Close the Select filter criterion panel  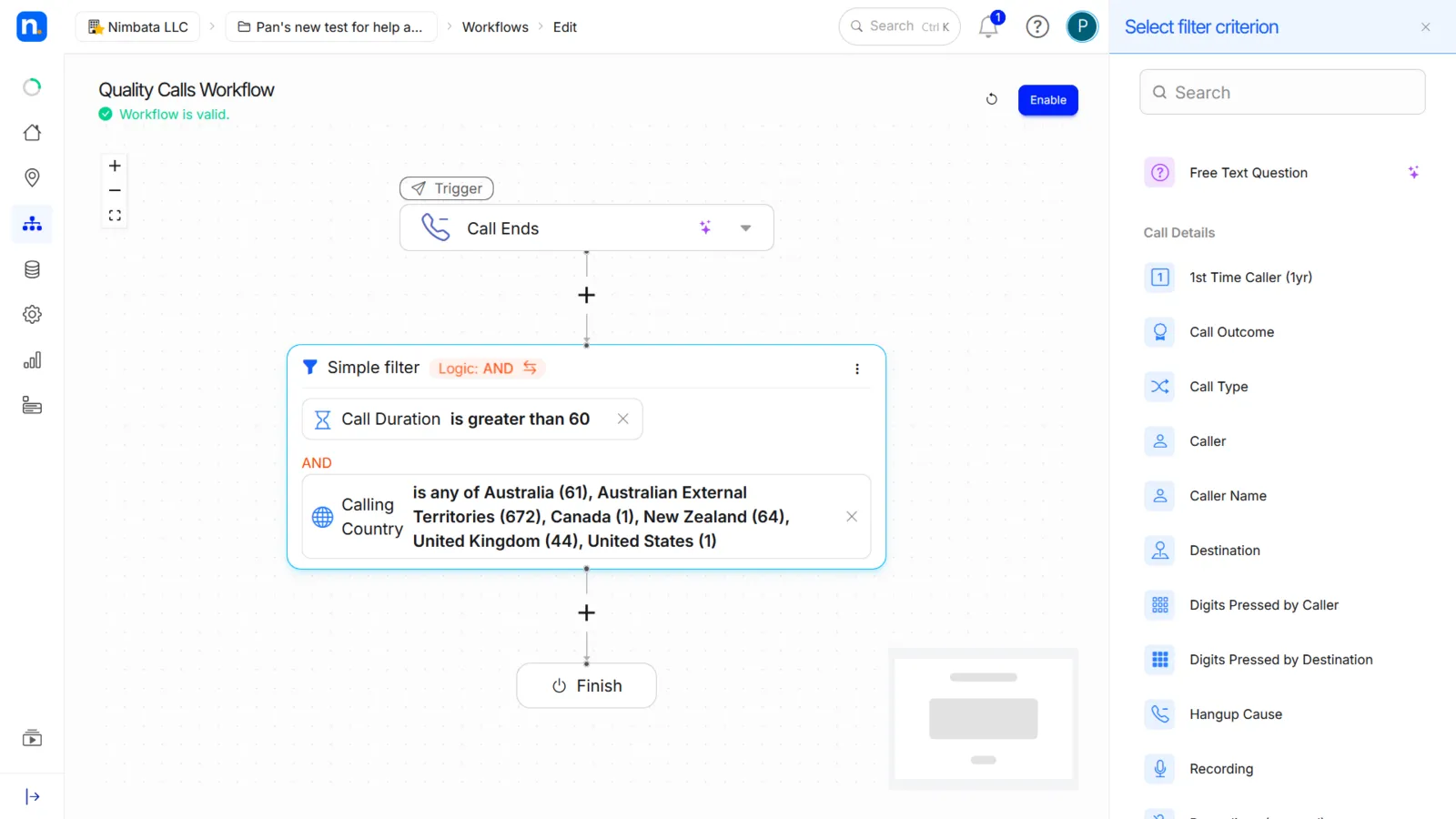[1426, 27]
